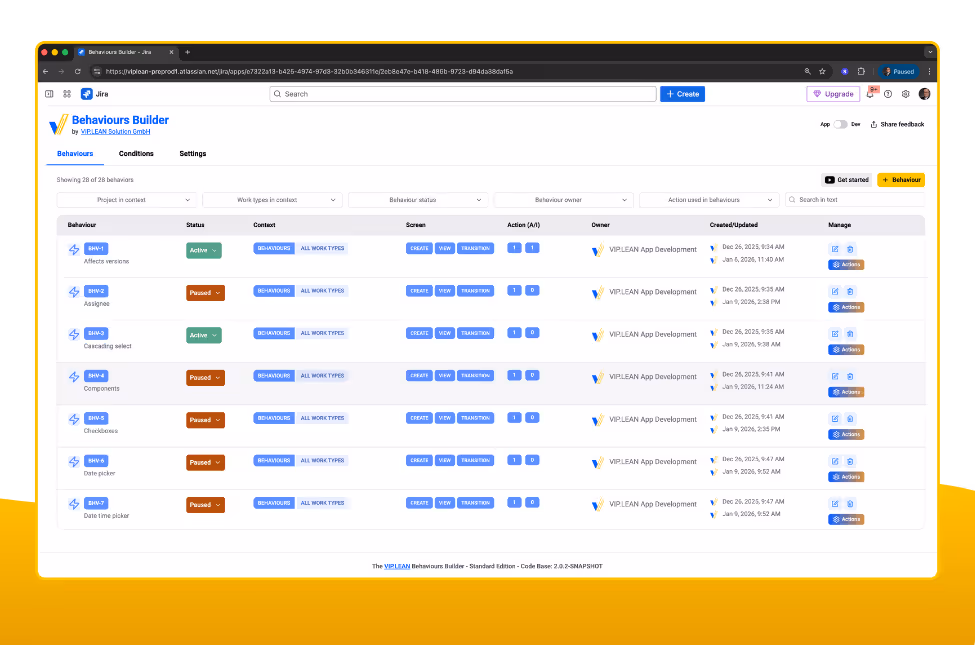Image resolution: width=975 pixels, height=645 pixels.
Task: Click the Jira logo
Action: tap(95, 94)
